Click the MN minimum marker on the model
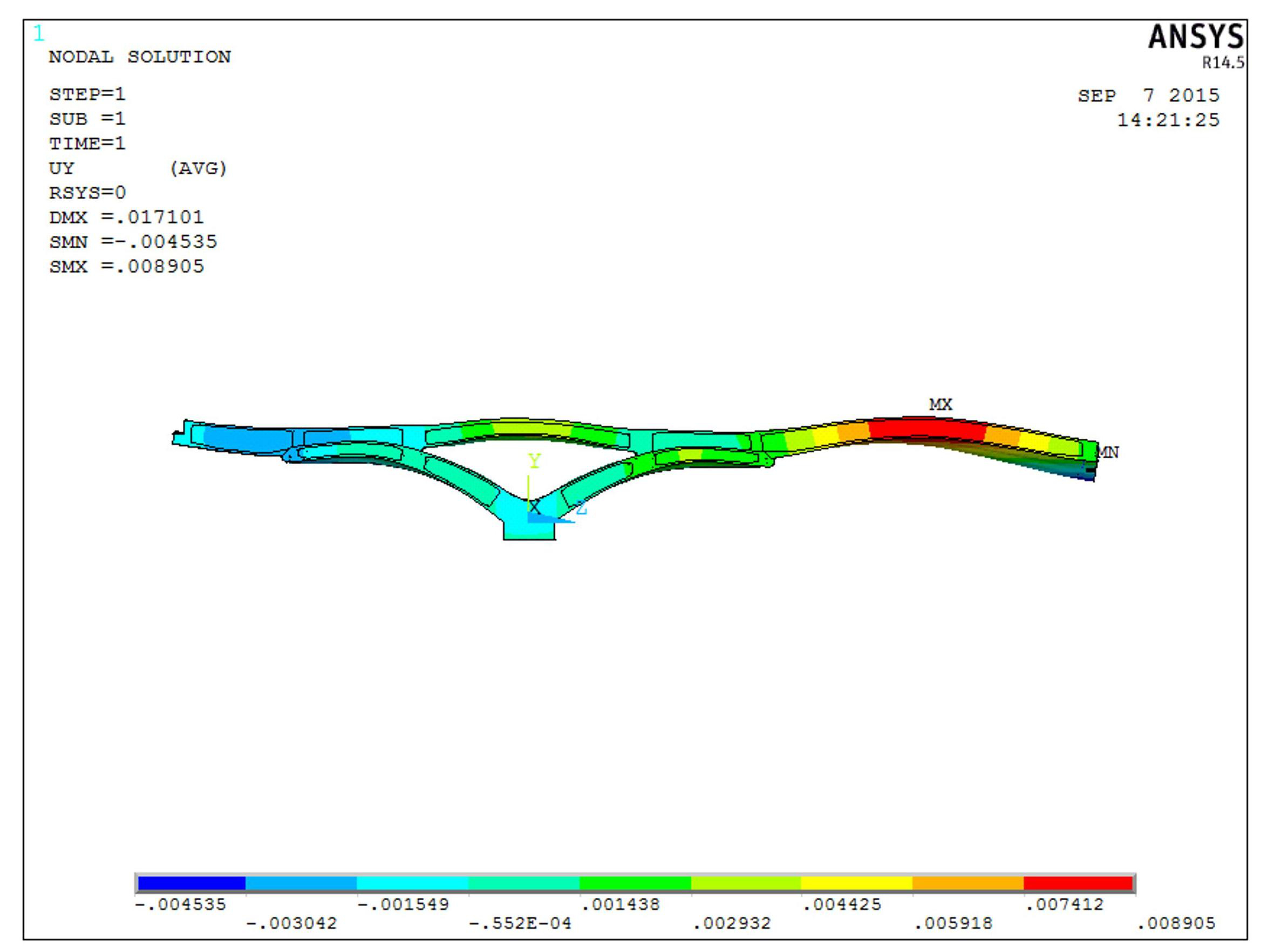This screenshot has width=1267, height=952. tap(1108, 452)
